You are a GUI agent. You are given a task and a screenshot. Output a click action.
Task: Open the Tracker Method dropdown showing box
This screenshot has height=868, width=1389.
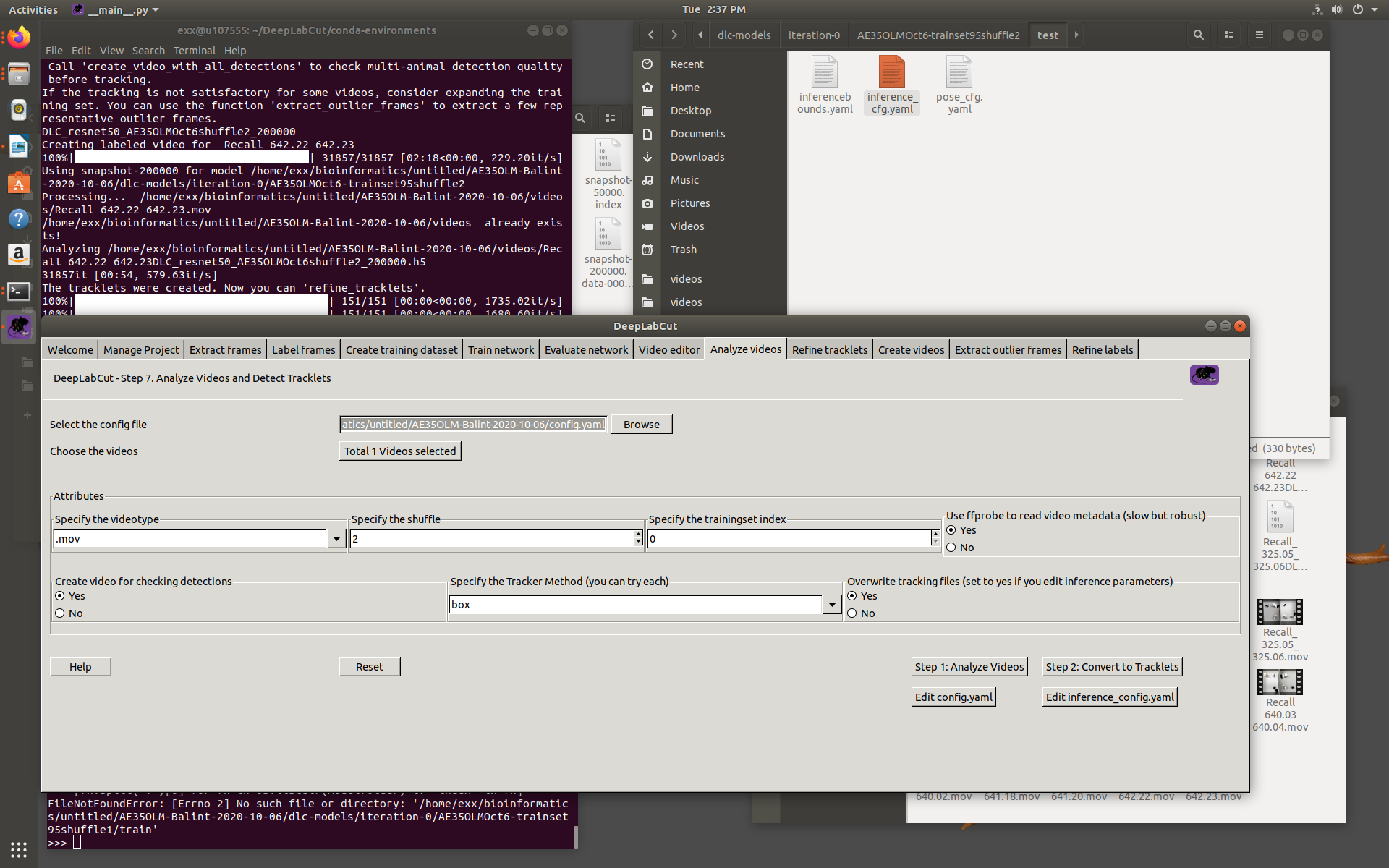832,604
